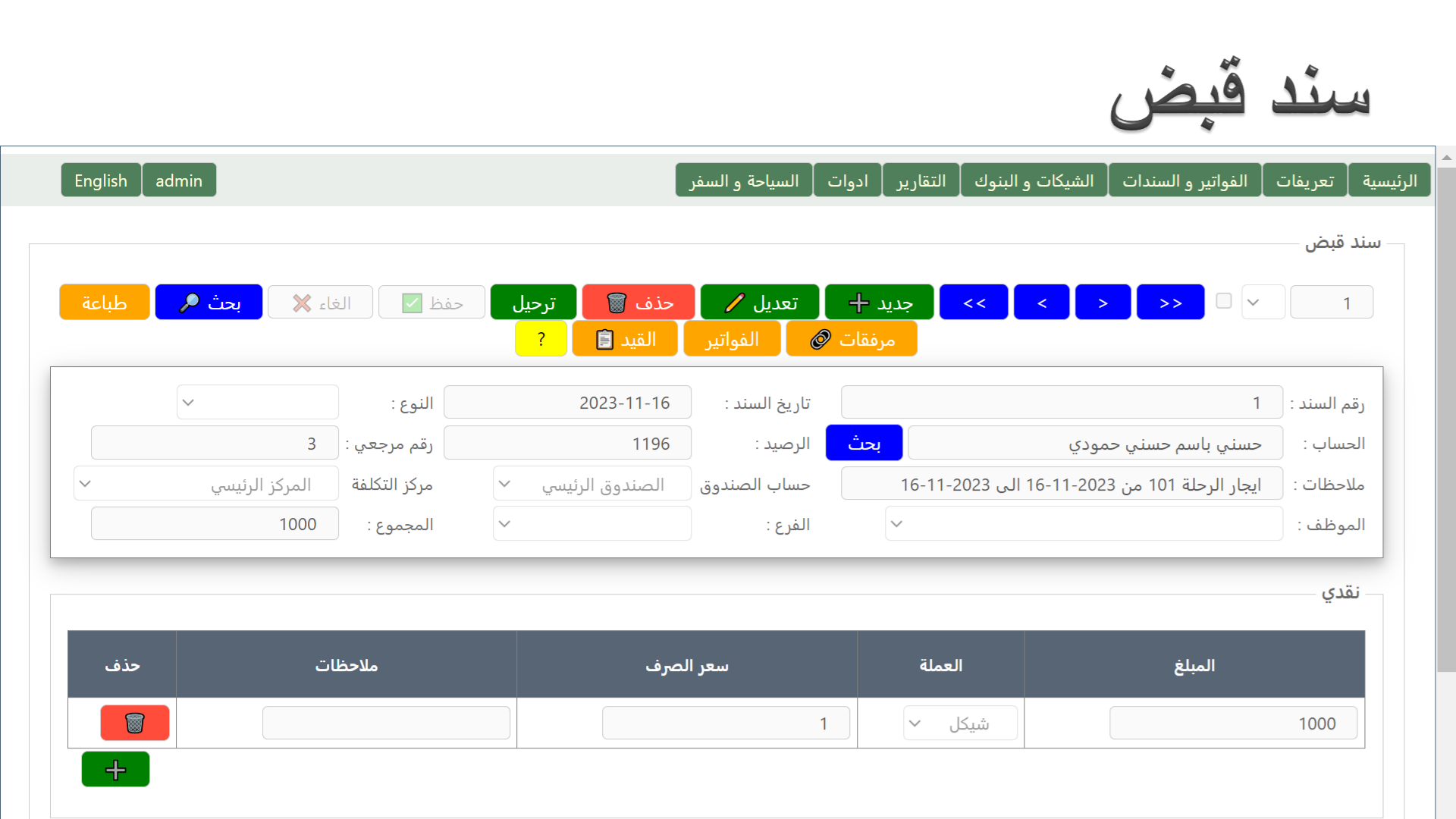Click the blue search button with magnifier
The image size is (1456, 819).
tap(209, 303)
